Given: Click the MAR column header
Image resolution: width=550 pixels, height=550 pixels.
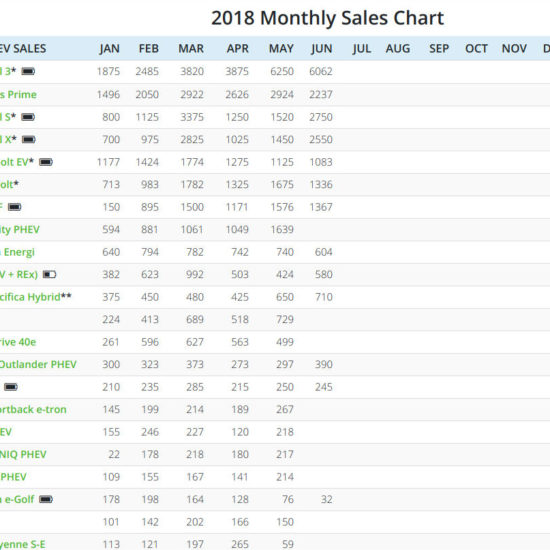Looking at the screenshot, I should click(191, 48).
